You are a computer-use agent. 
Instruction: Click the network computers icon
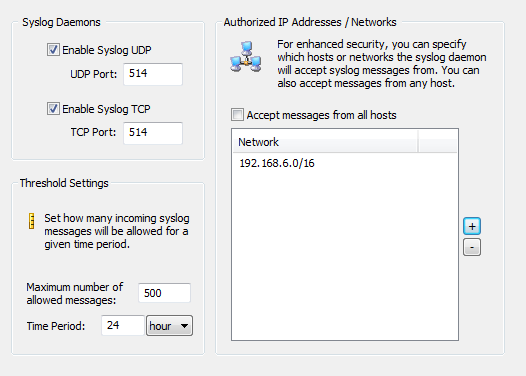point(246,56)
